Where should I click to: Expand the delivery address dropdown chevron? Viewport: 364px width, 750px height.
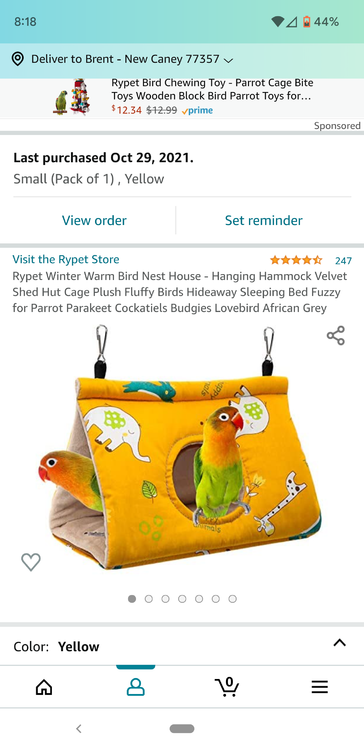229,60
